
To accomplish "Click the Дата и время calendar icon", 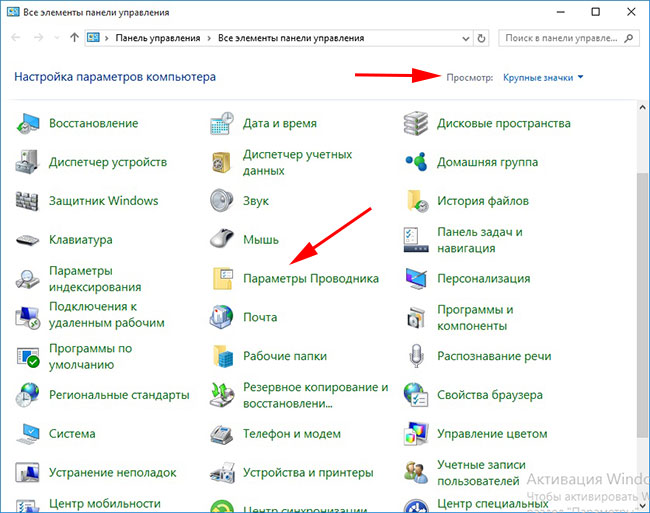I will [222, 124].
